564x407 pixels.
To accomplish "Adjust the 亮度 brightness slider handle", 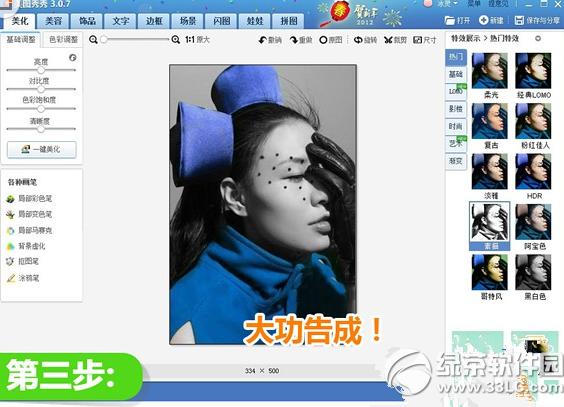I will (41, 70).
